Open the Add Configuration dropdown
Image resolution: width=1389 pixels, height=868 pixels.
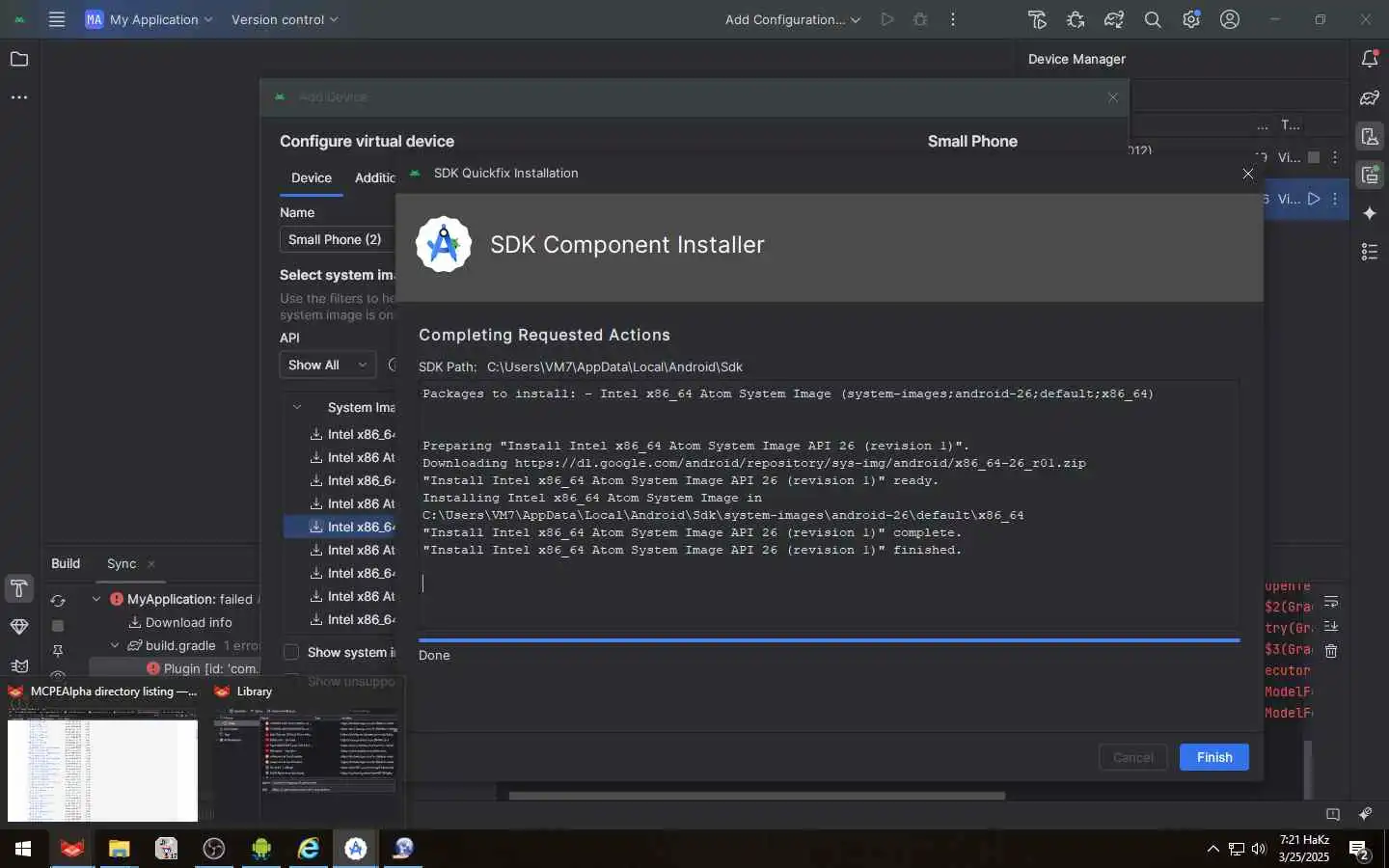coord(792,19)
